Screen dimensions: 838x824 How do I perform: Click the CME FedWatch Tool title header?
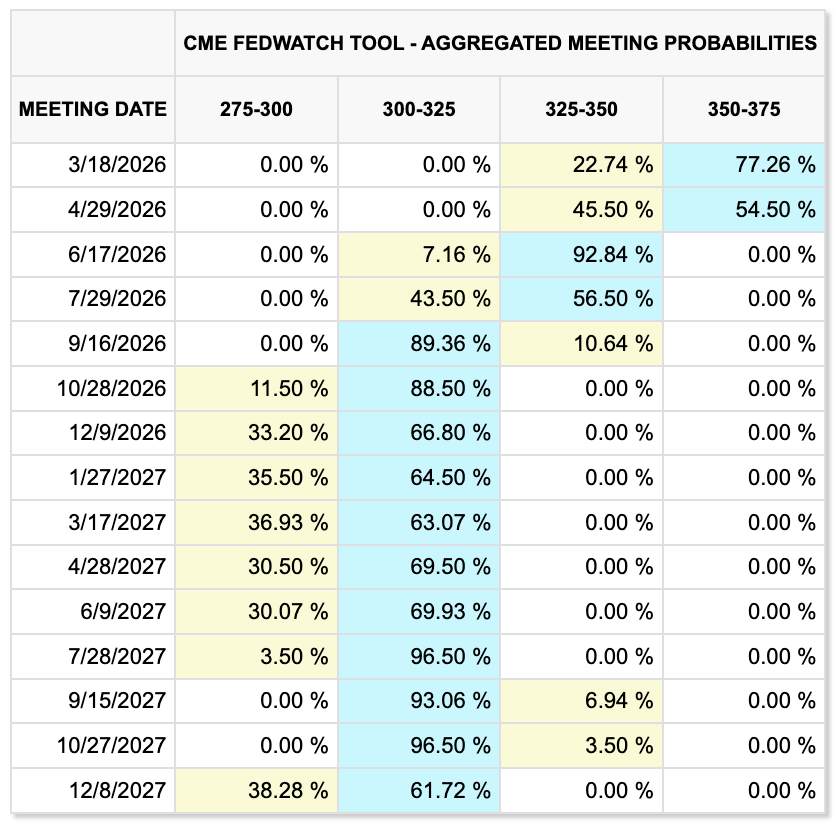[x=500, y=43]
